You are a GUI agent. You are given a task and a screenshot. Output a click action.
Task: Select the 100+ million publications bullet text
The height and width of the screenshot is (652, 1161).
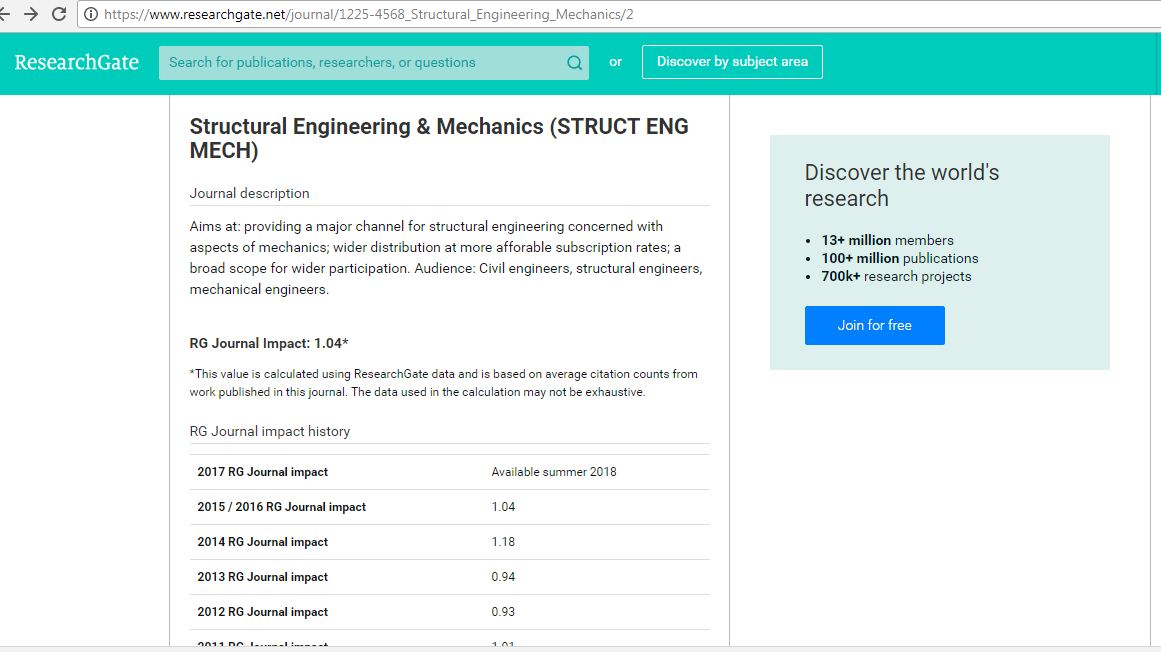point(899,258)
